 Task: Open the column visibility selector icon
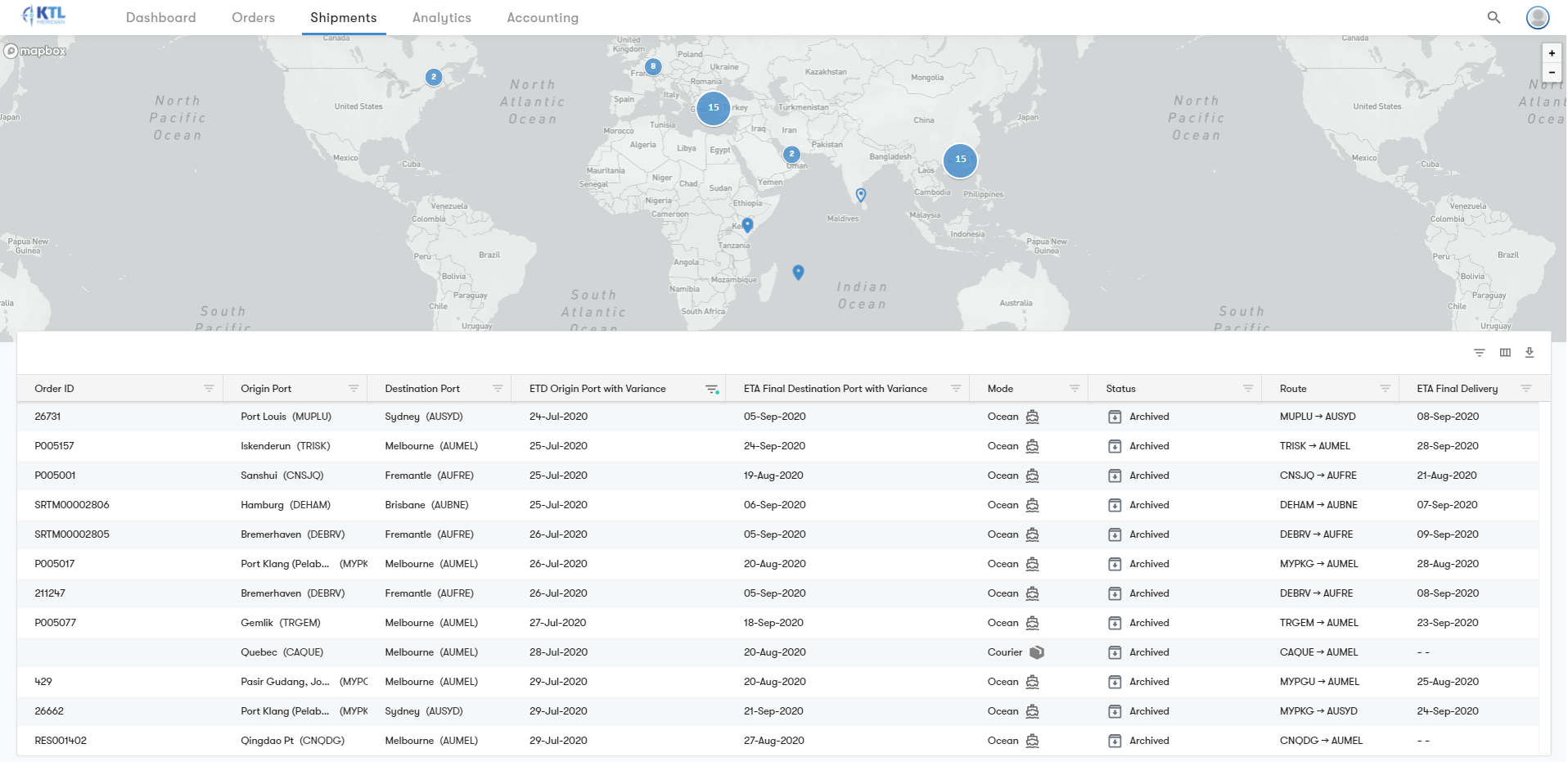pyautogui.click(x=1504, y=352)
